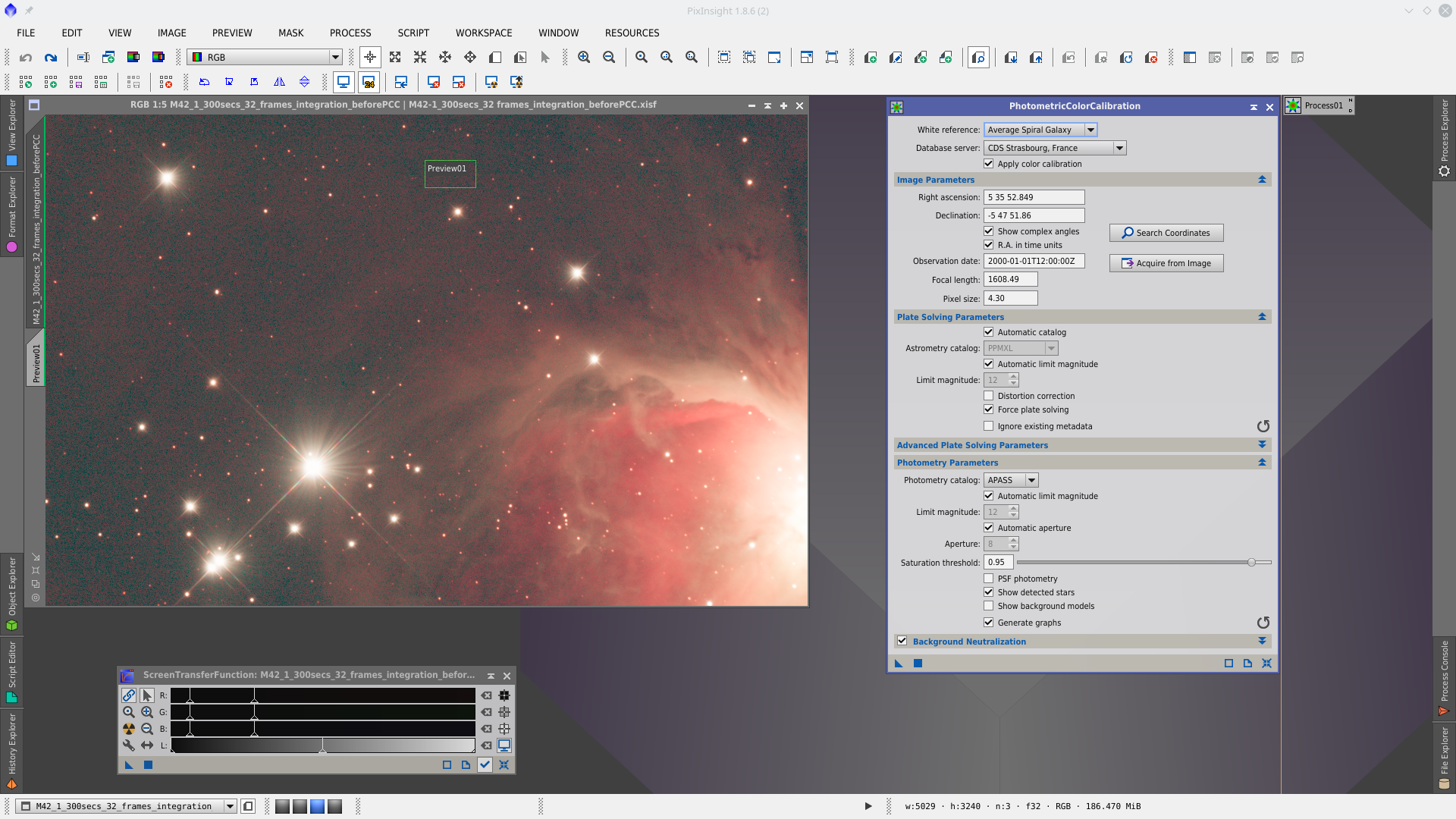The height and width of the screenshot is (819, 1456).
Task: Open the SCRIPT menu
Action: pos(413,33)
